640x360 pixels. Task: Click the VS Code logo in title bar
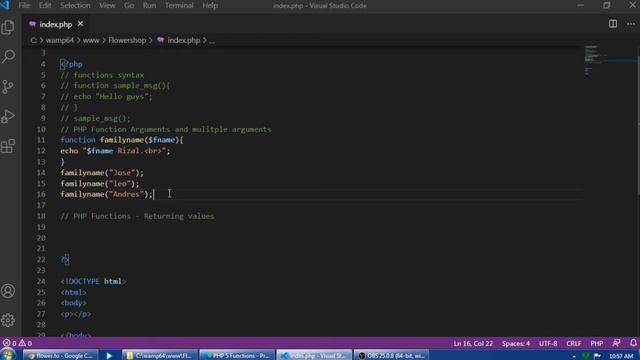pyautogui.click(x=5, y=5)
